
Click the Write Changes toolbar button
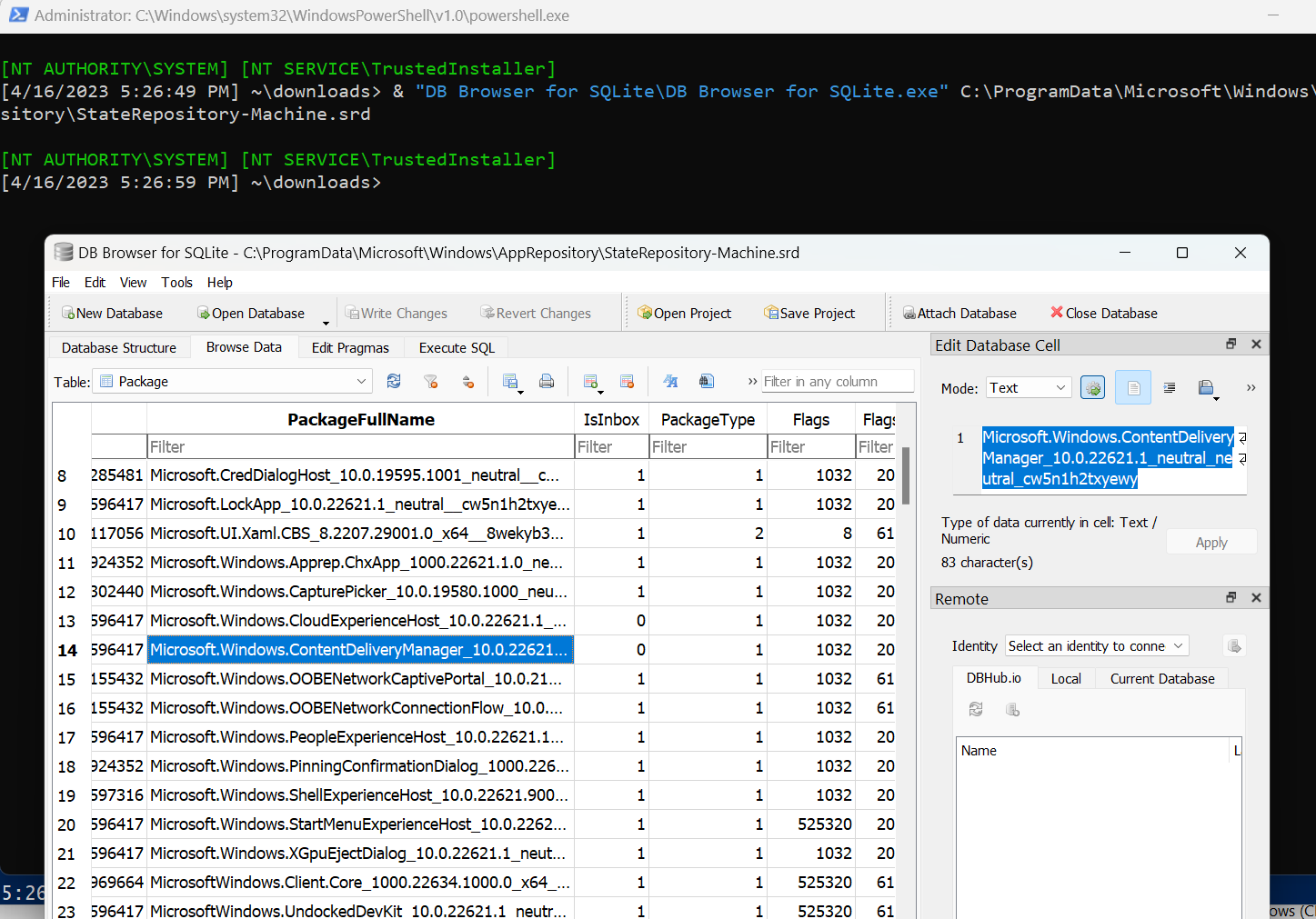tap(397, 314)
